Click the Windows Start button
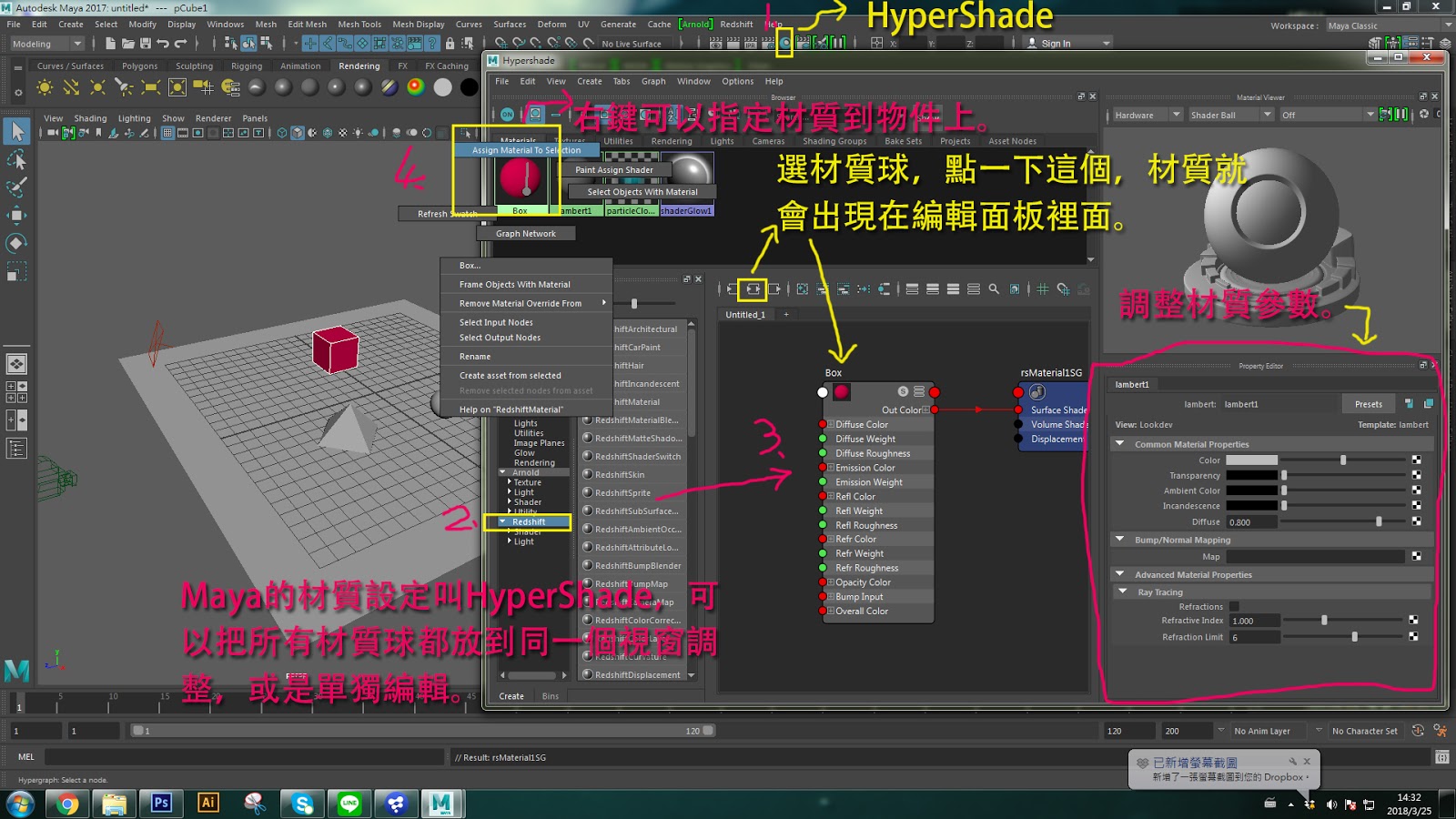Screen dimensions: 1456x819 coord(20,804)
